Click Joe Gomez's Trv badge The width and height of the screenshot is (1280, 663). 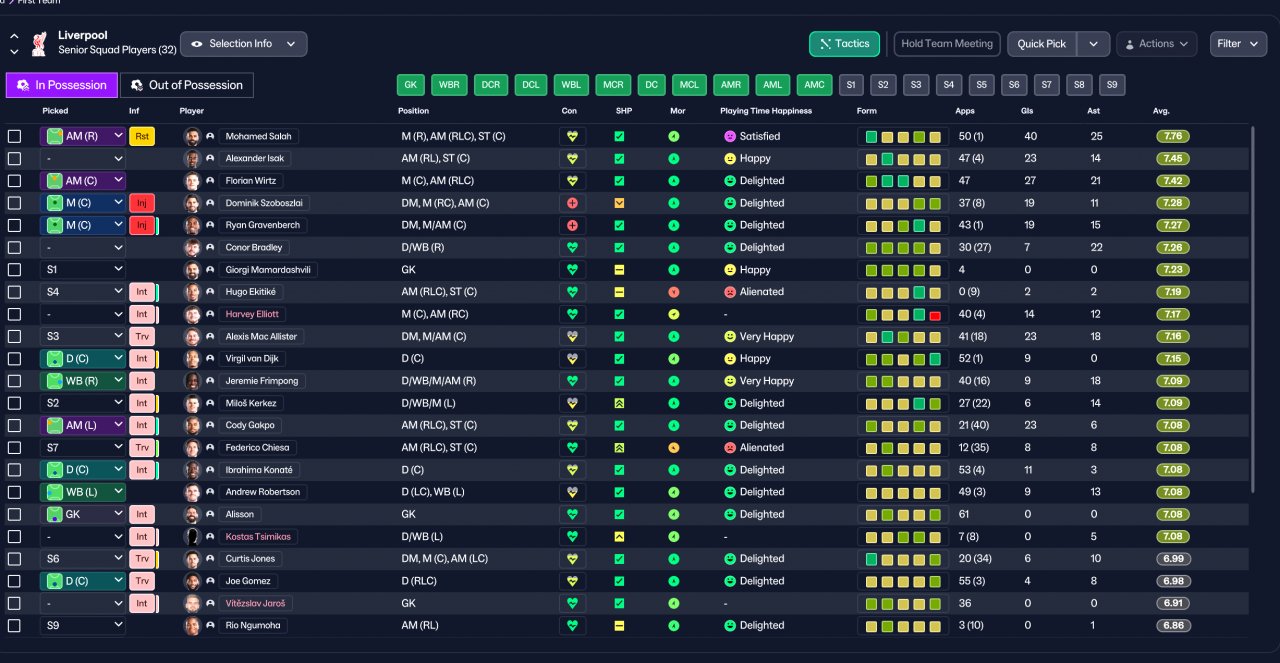pos(142,581)
